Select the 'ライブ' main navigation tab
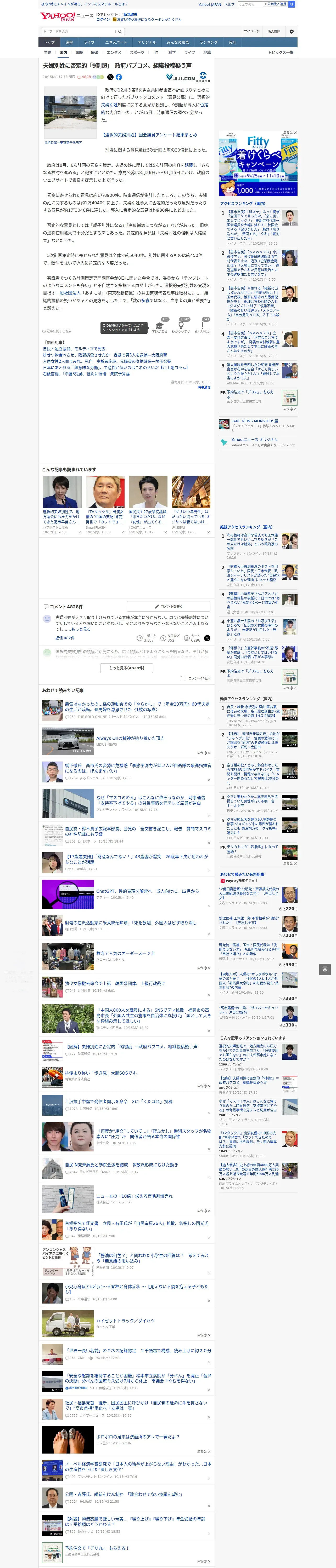 (x=89, y=43)
